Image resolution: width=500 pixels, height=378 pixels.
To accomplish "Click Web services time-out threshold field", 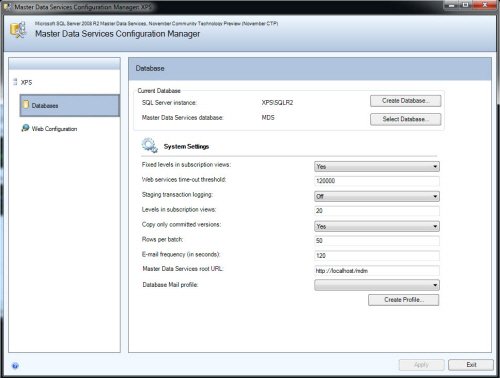I will (x=377, y=181).
